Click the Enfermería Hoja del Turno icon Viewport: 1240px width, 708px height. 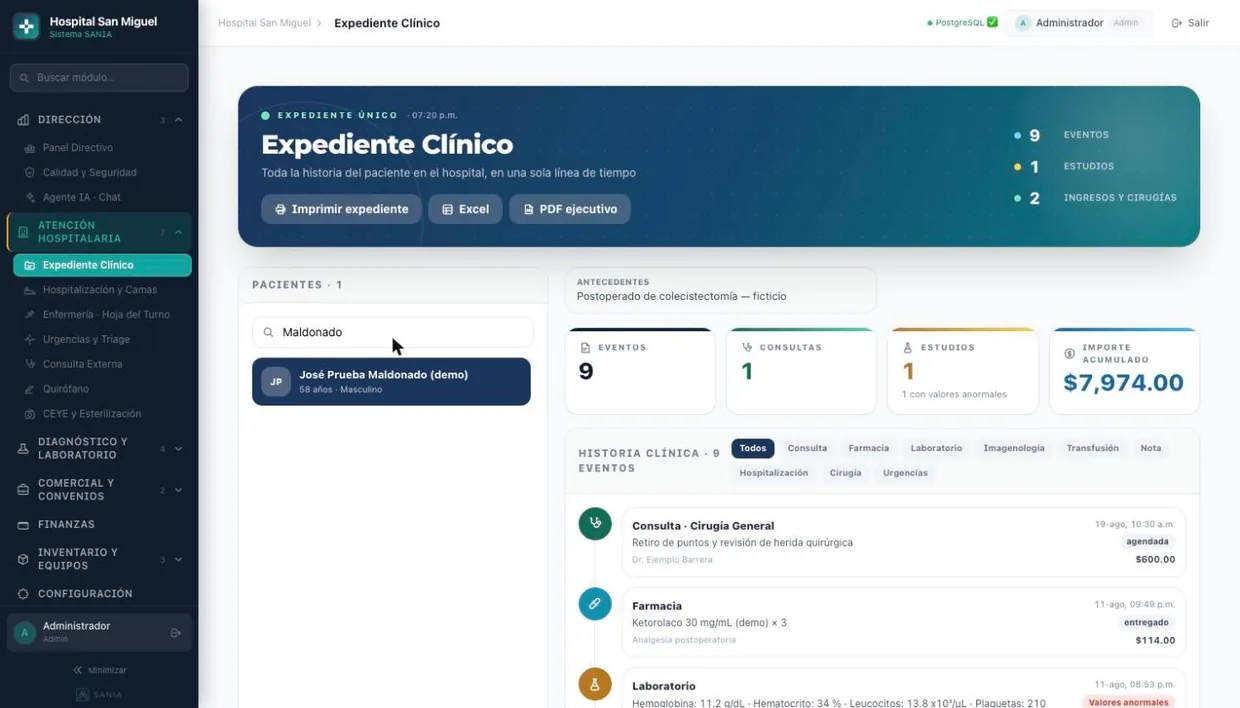(x=30, y=315)
